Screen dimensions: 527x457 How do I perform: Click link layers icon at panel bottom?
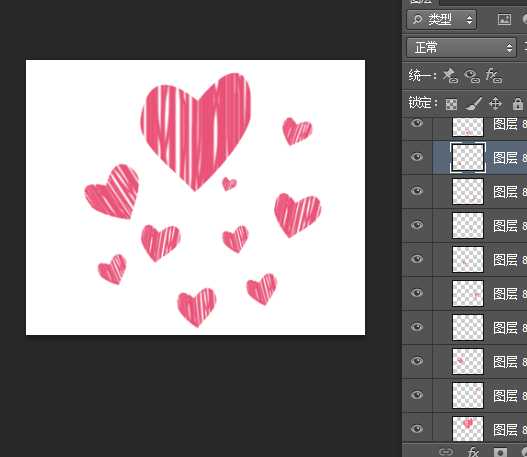(446, 452)
